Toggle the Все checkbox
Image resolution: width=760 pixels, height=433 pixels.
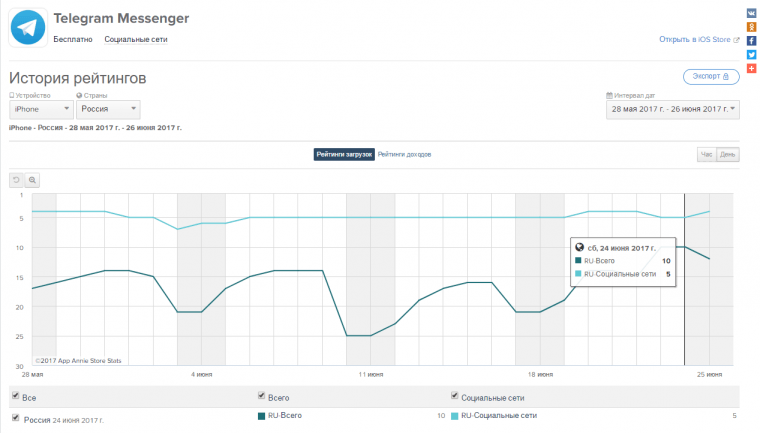(16, 396)
